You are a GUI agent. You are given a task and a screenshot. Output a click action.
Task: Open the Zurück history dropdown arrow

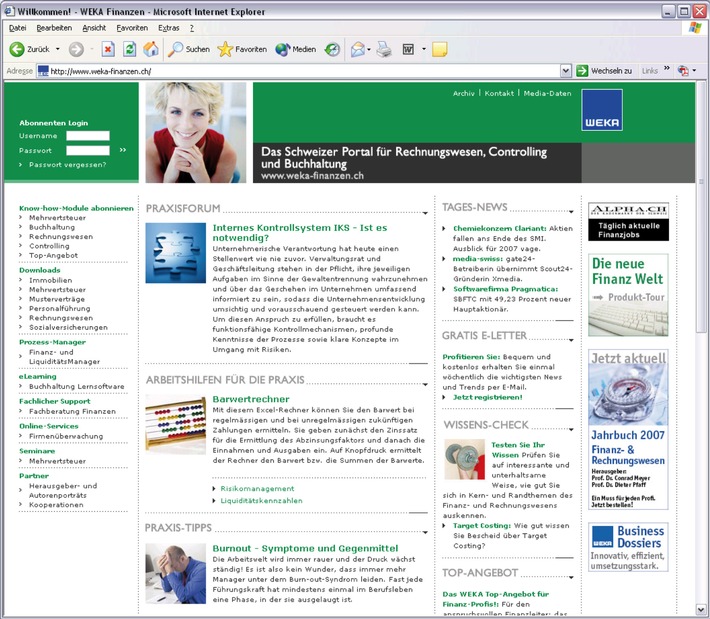coord(59,49)
